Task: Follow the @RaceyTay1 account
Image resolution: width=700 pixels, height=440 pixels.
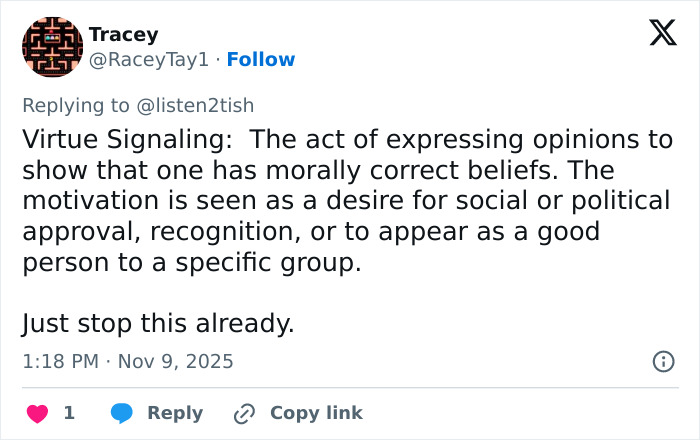Action: click(x=261, y=60)
